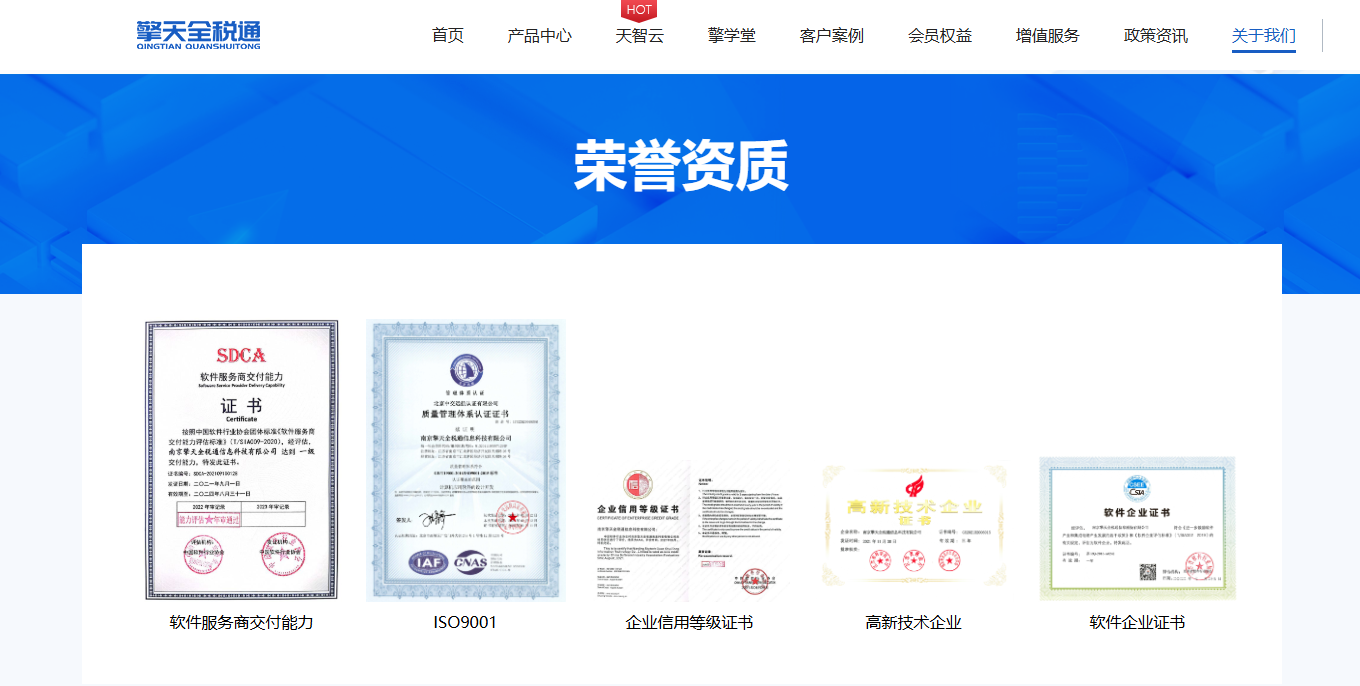
Task: View the 高新技术企业 certificate image
Action: (914, 527)
